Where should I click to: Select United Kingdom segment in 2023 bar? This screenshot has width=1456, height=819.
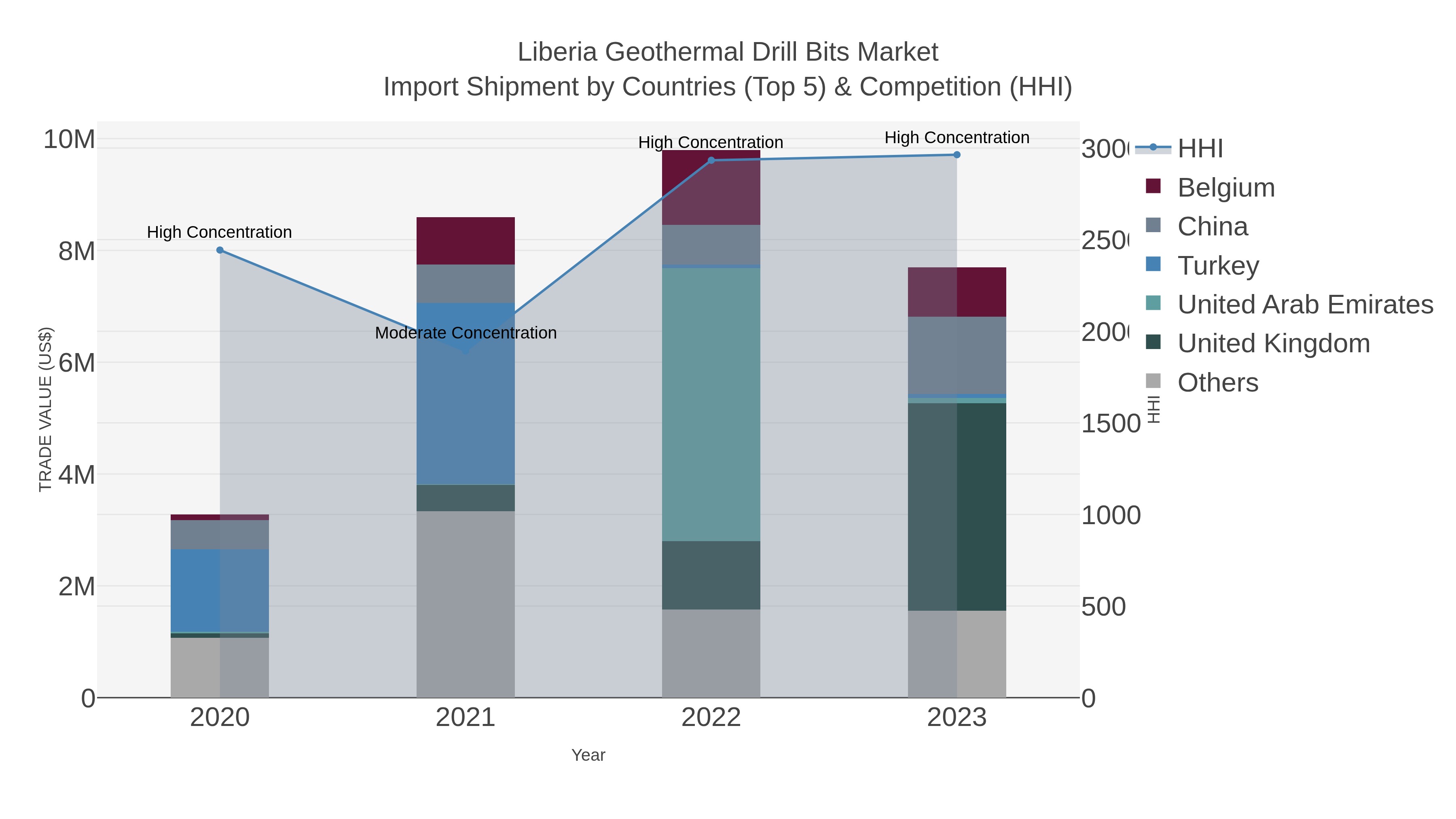957,507
